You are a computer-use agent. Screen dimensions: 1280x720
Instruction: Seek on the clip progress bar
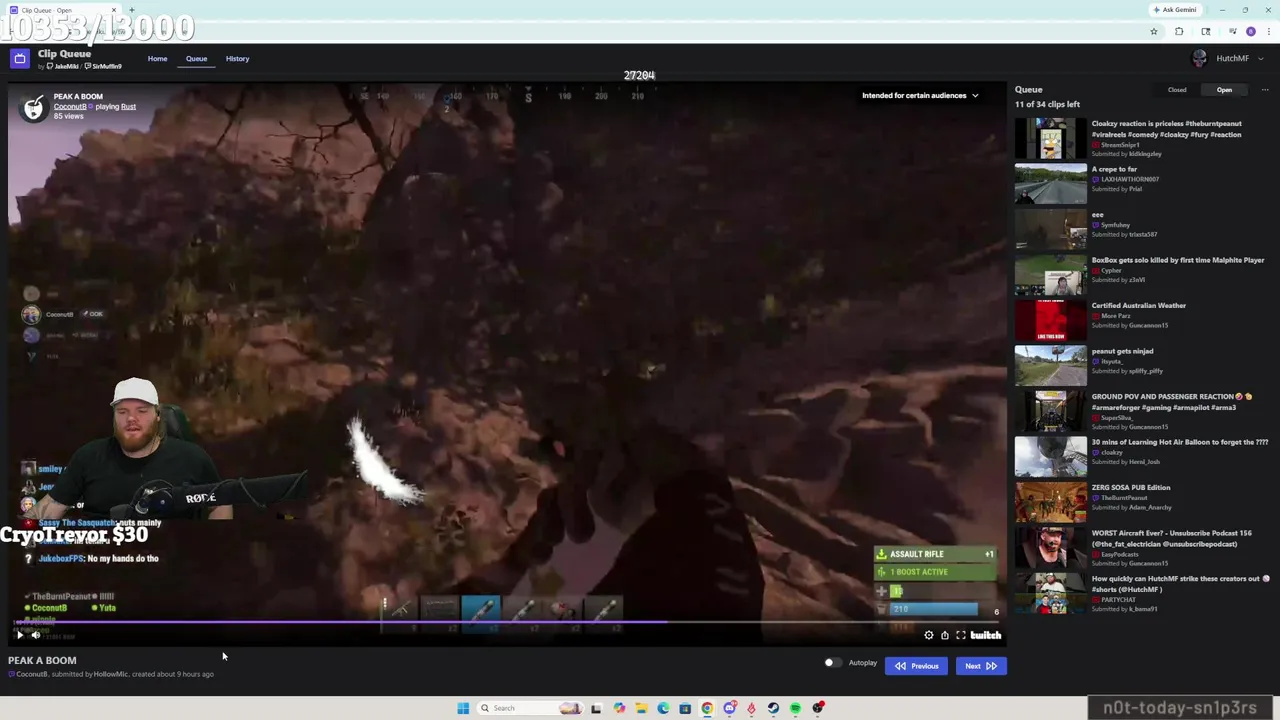click(x=507, y=623)
